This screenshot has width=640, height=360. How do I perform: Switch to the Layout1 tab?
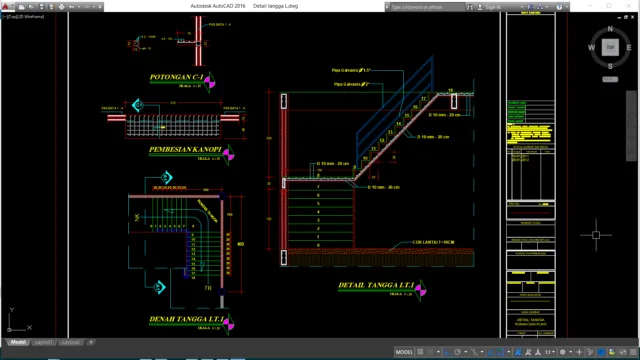43,342
